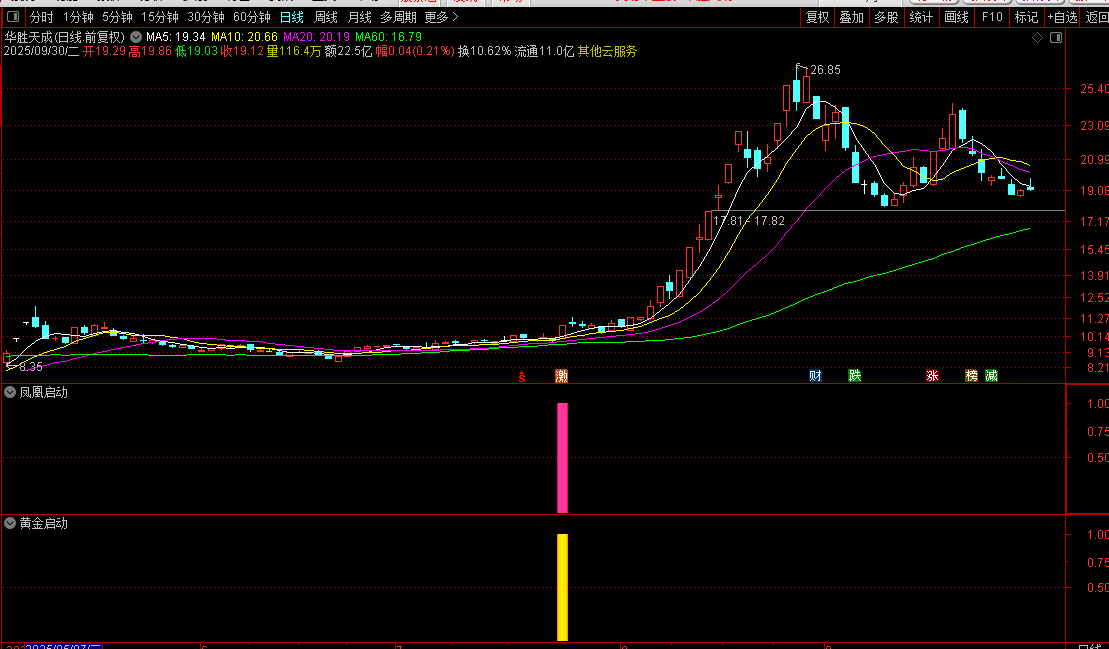The image size is (1109, 649).
Task: Click the MA60: 16.79 label
Action: [x=388, y=37]
